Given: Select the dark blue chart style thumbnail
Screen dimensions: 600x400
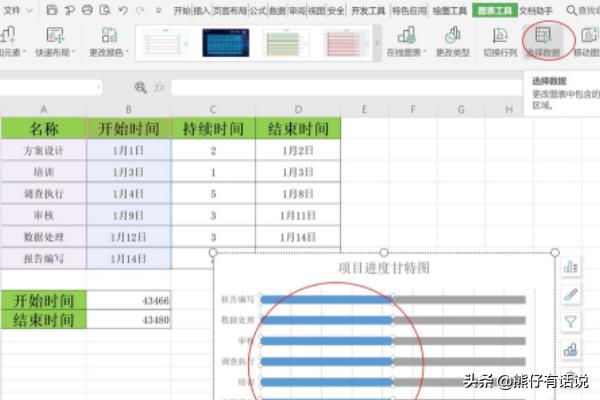Looking at the screenshot, I should [x=225, y=42].
